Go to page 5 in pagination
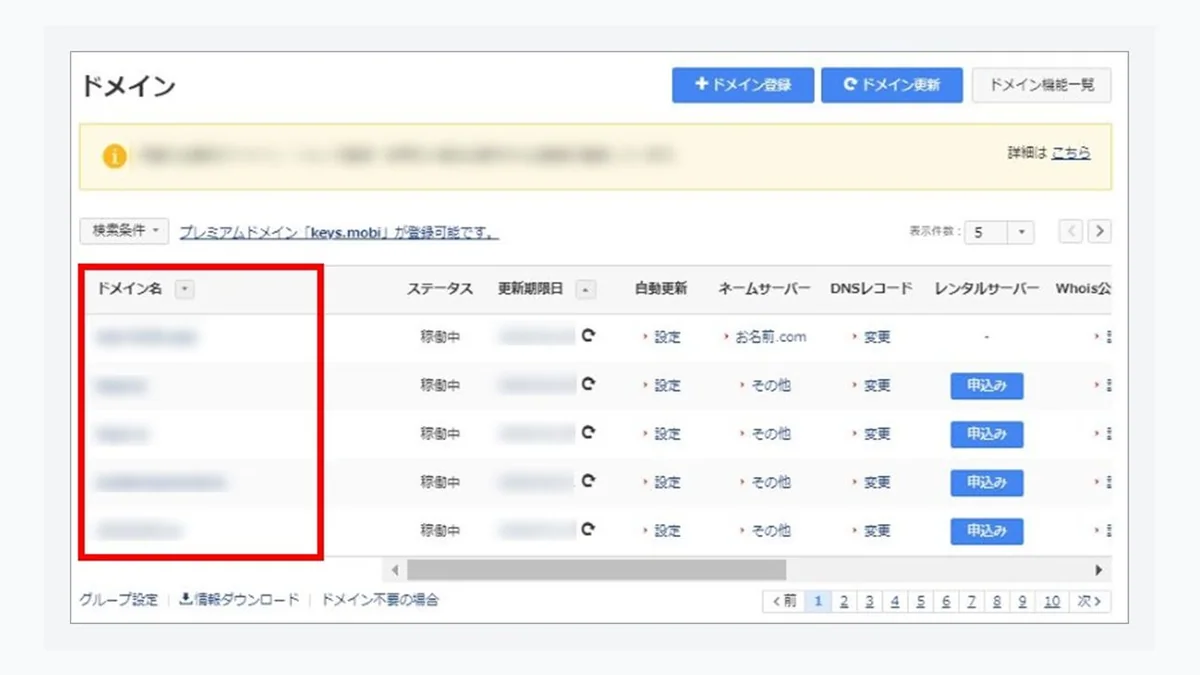 (x=921, y=601)
